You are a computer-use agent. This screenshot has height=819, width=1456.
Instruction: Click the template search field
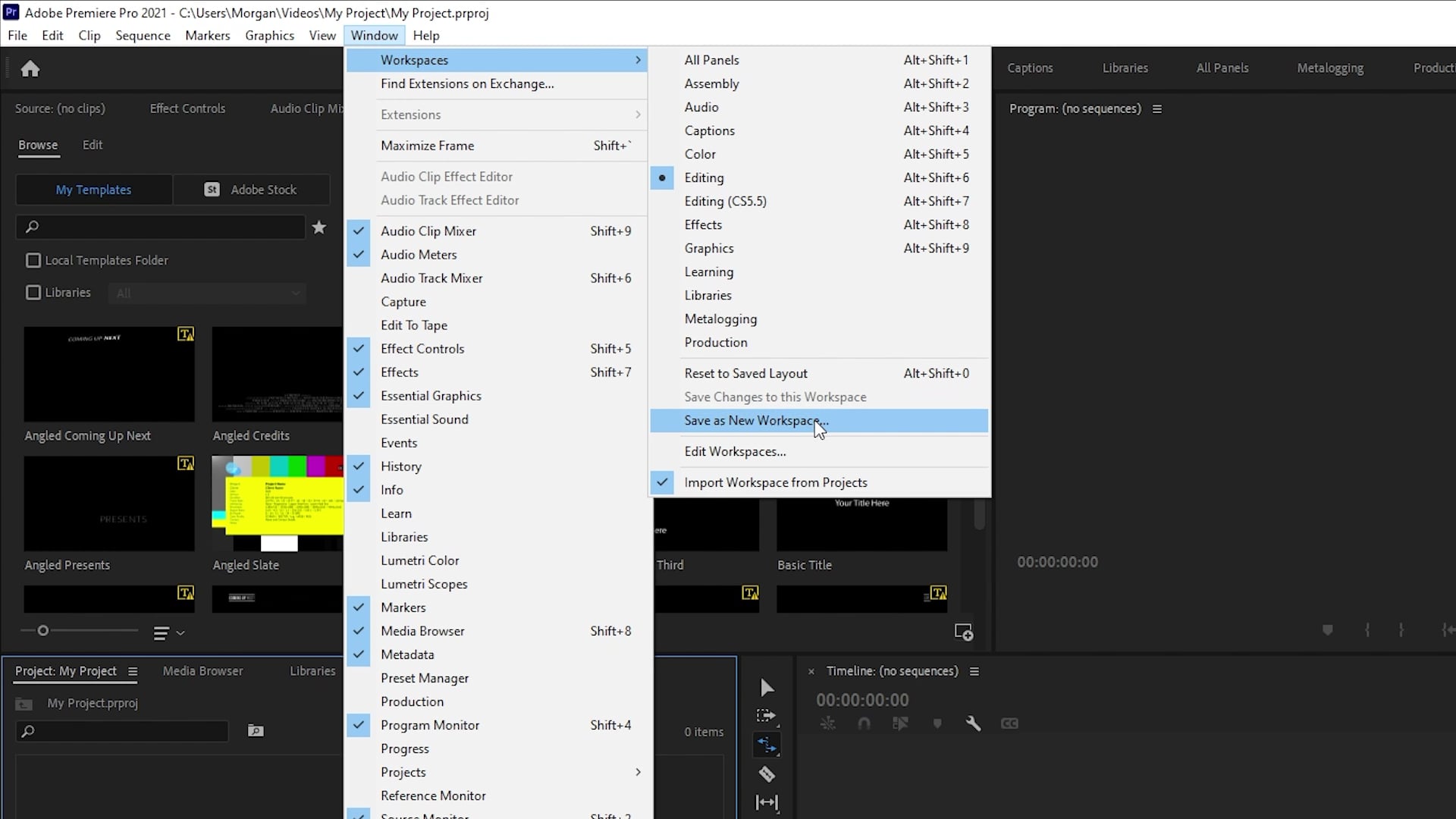point(159,227)
